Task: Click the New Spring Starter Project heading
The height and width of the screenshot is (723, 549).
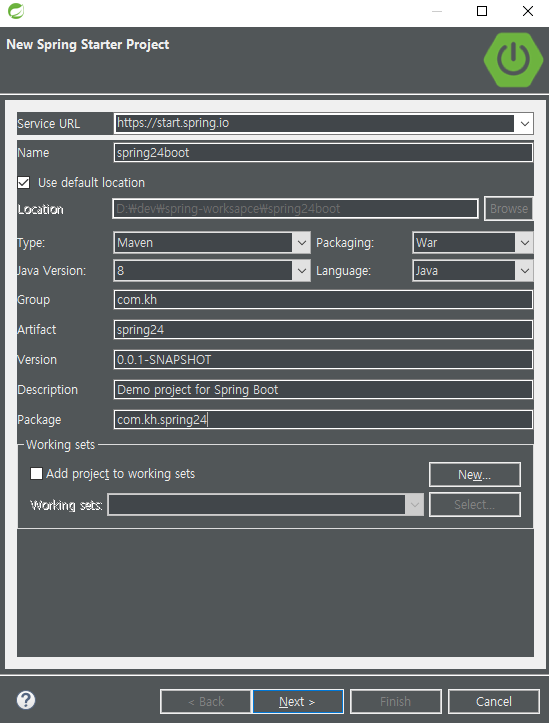Action: click(88, 44)
